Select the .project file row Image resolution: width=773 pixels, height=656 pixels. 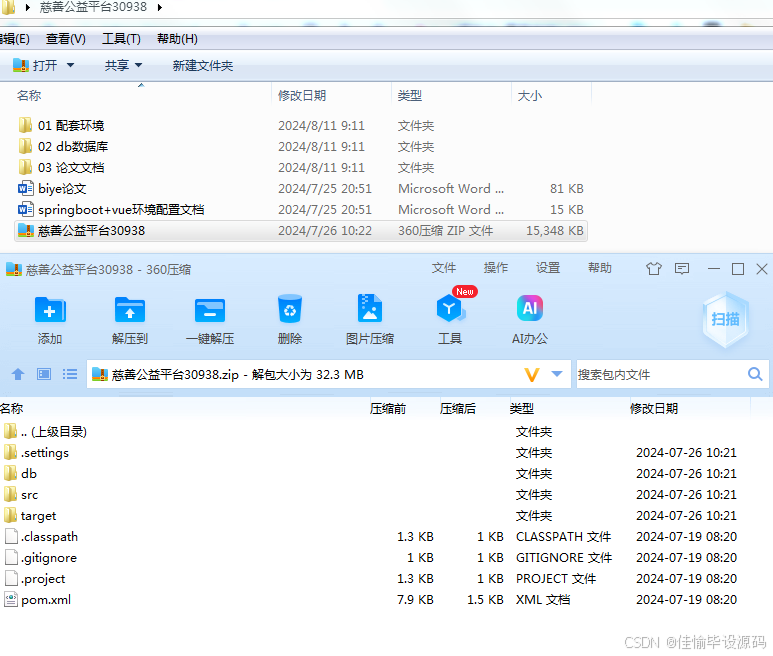tap(377, 579)
